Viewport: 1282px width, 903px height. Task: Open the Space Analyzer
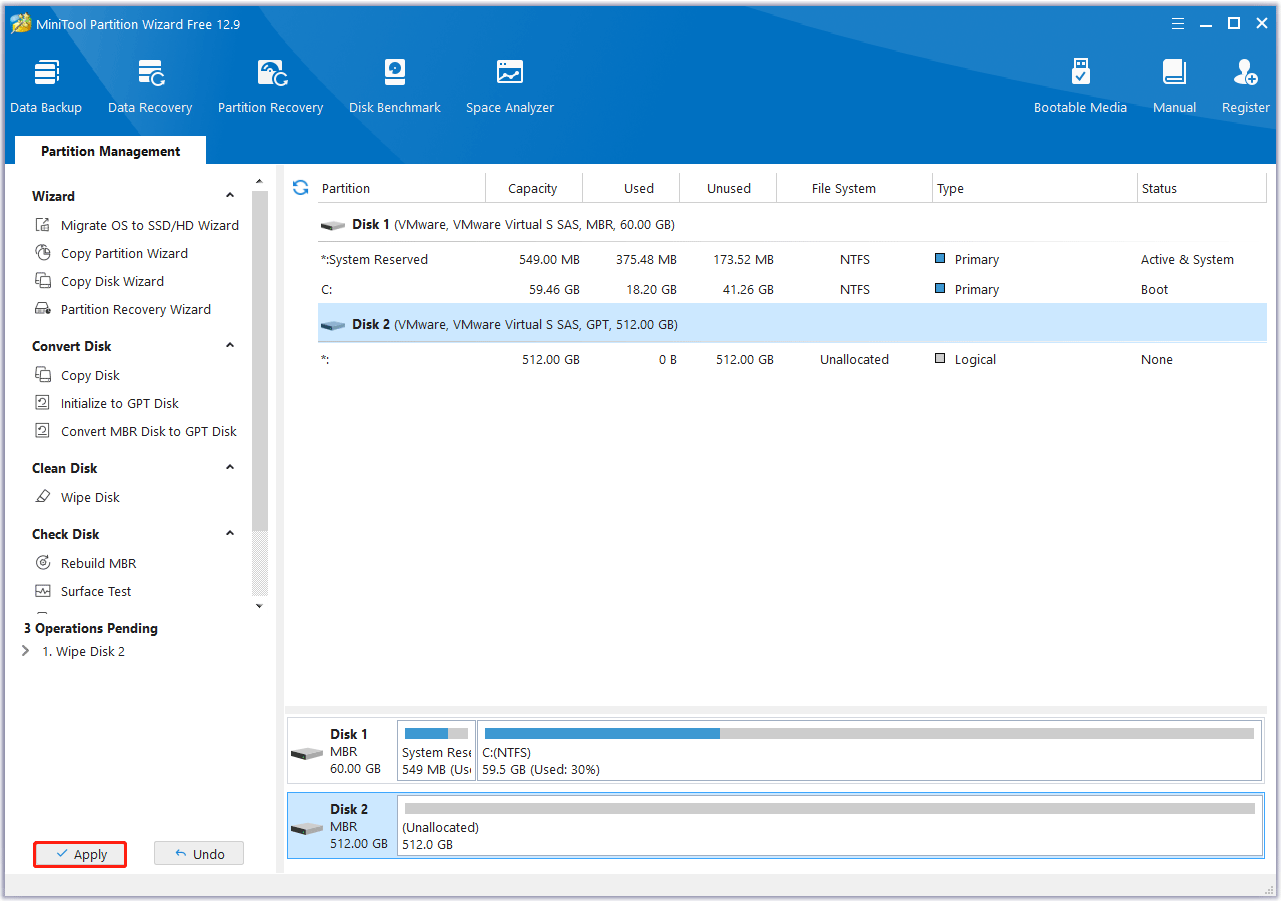pyautogui.click(x=509, y=84)
